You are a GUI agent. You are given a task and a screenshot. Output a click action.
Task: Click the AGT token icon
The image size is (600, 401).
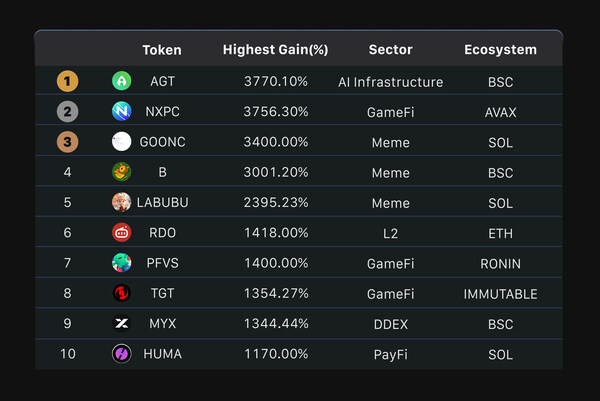coord(121,82)
